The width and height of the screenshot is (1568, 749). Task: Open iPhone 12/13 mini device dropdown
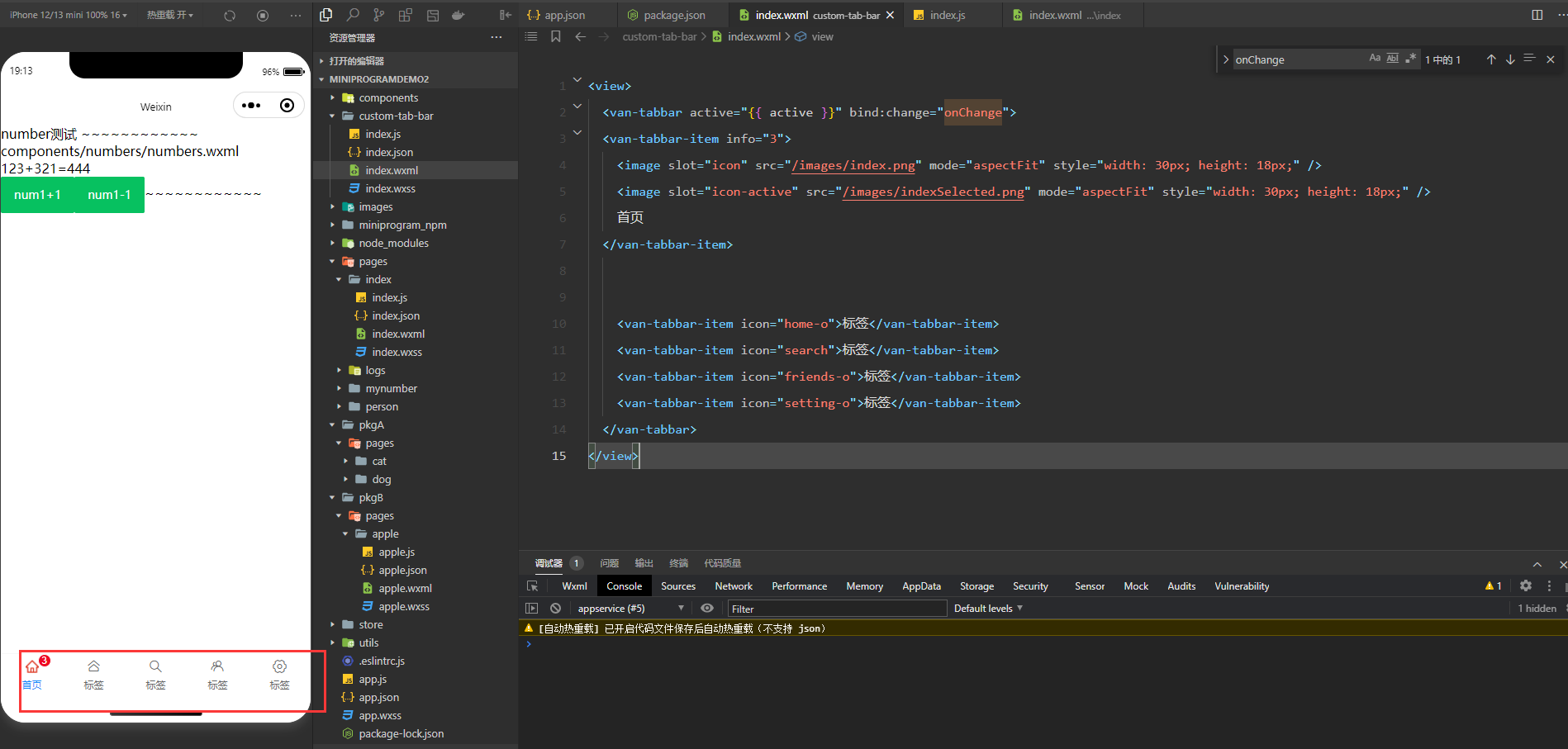pos(68,15)
